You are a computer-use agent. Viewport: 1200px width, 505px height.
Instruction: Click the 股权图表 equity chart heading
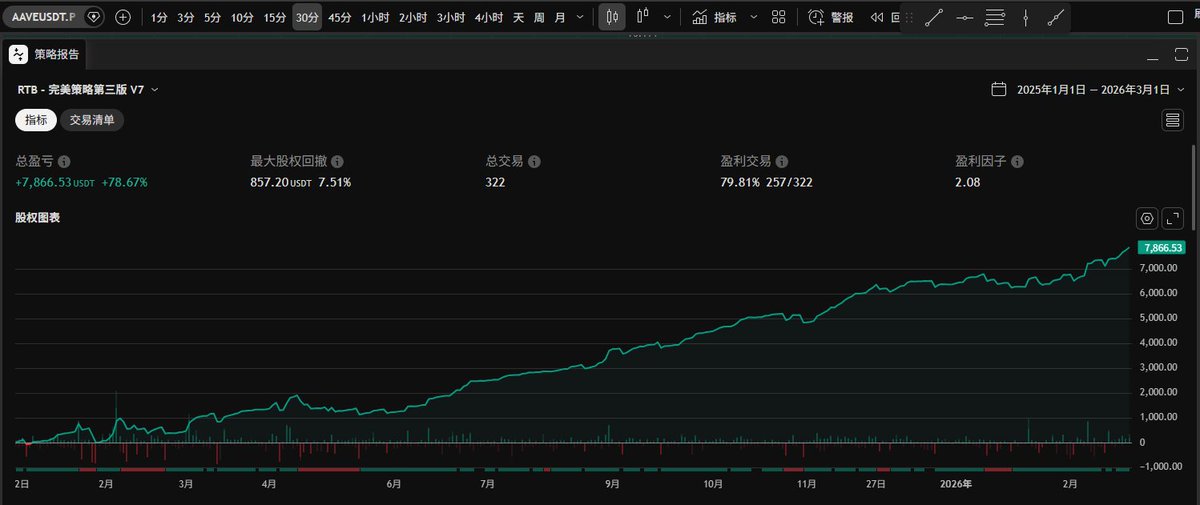37,217
